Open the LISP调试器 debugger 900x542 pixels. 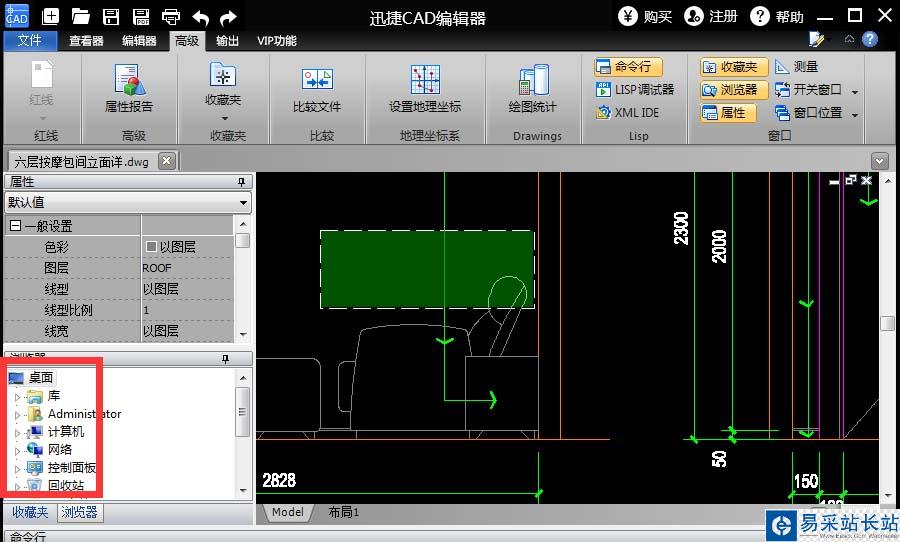pyautogui.click(x=635, y=90)
